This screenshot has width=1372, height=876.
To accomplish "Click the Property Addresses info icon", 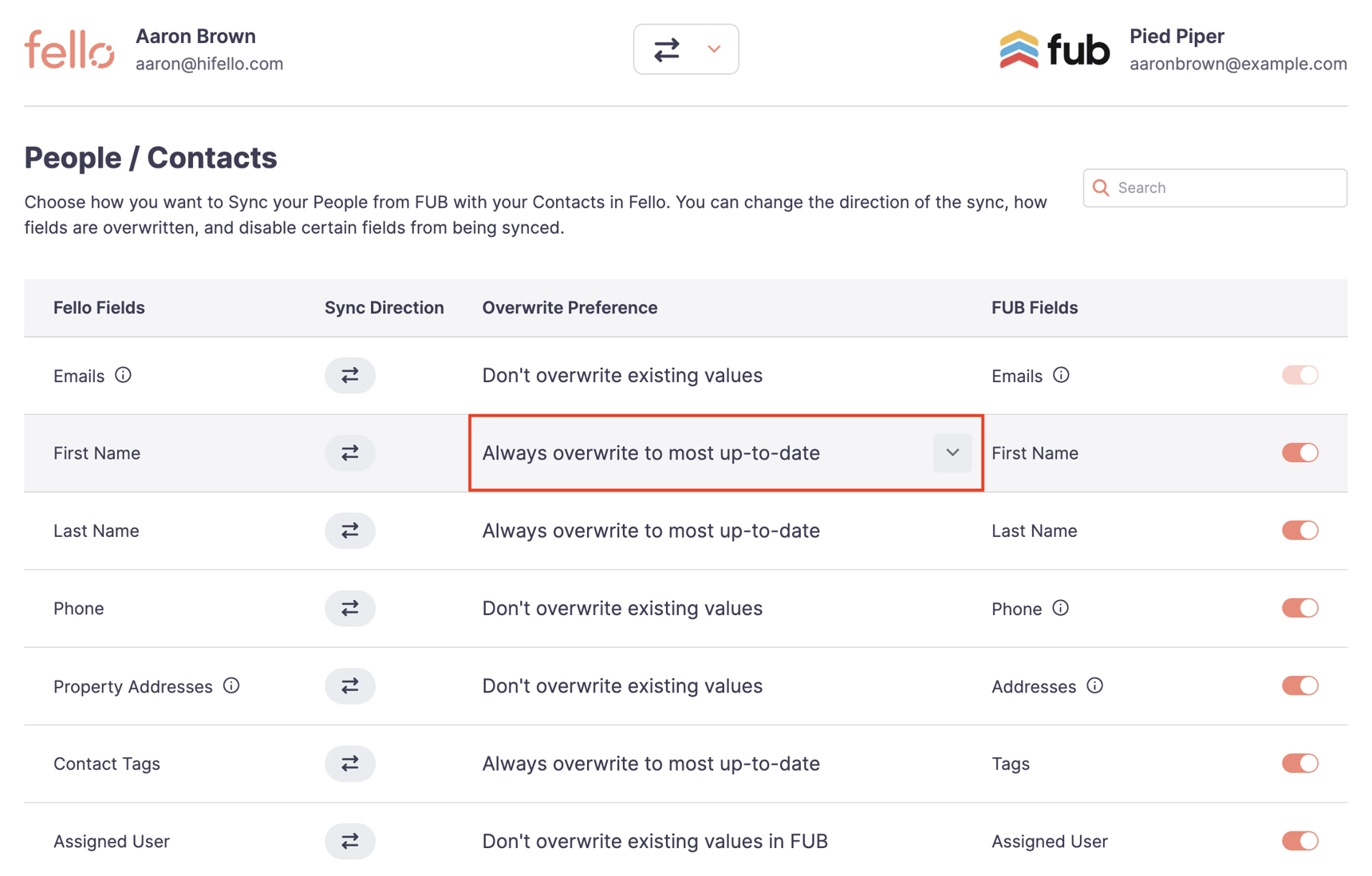I will (x=231, y=685).
